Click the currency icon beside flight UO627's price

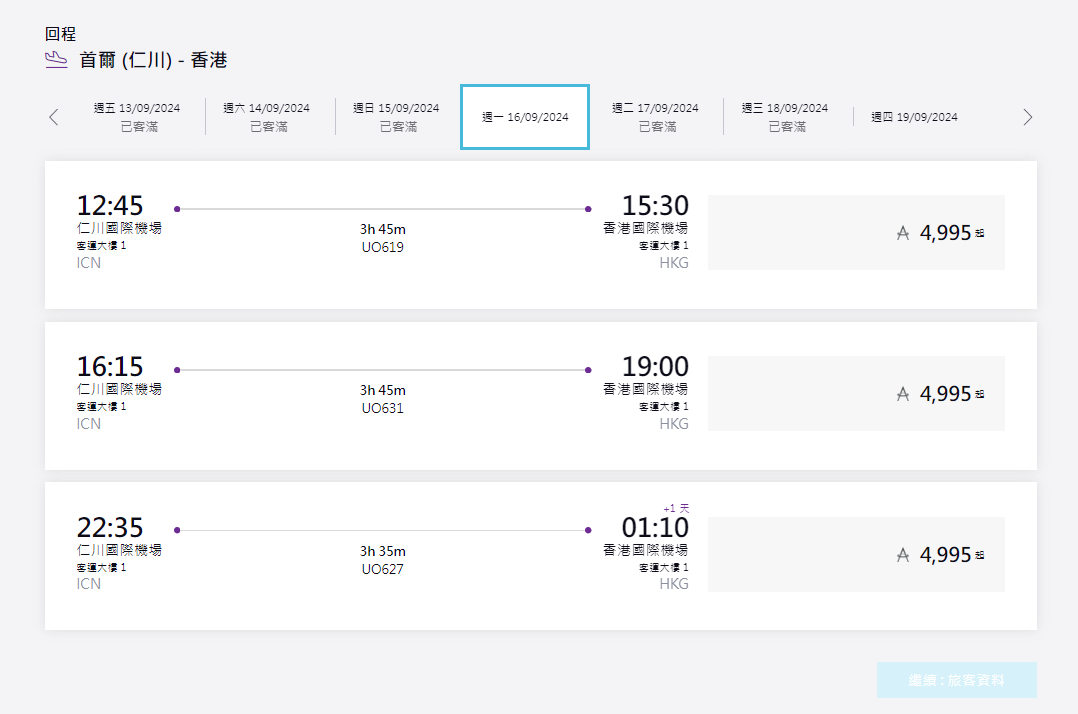tap(901, 554)
